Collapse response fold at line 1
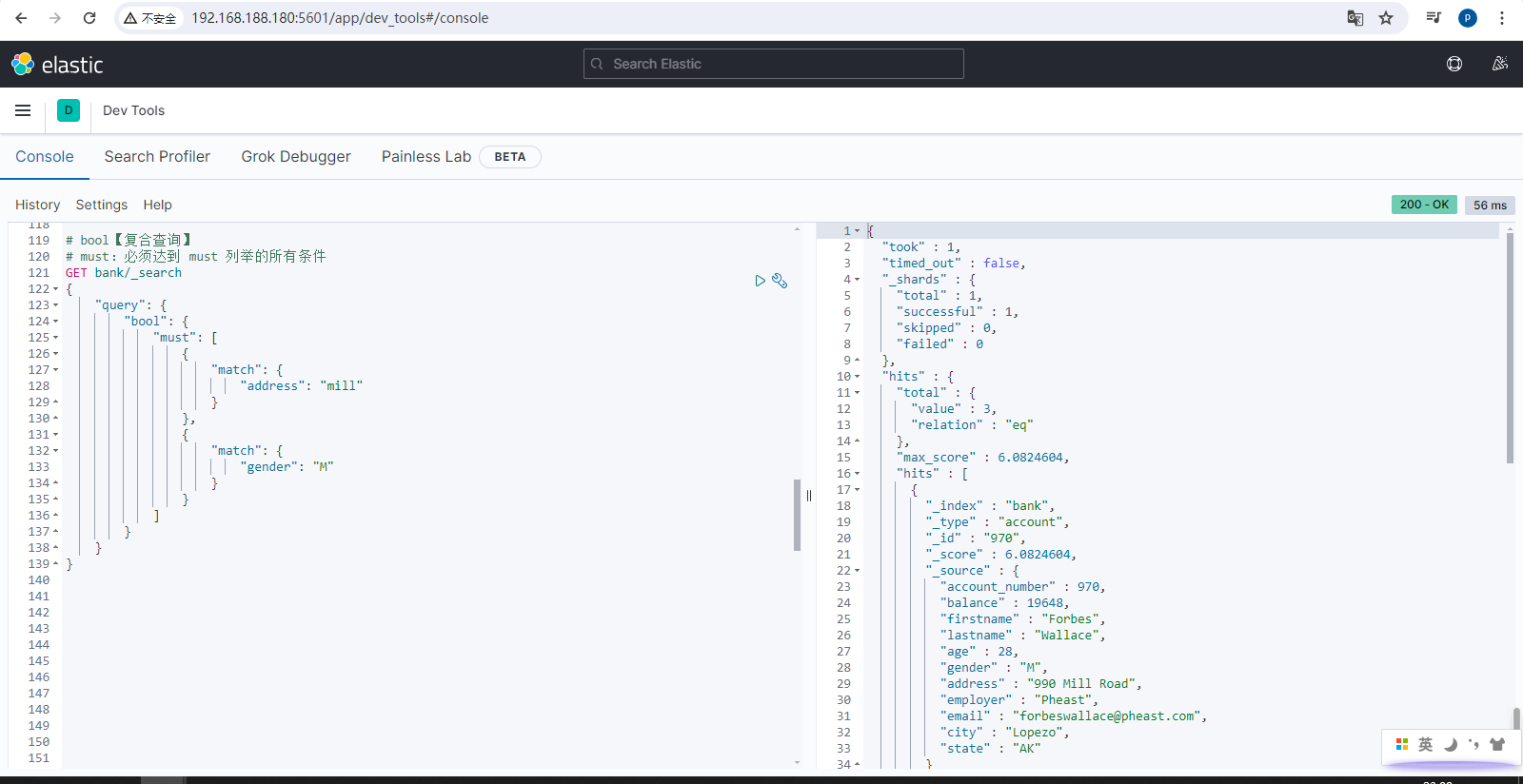This screenshot has height=784, width=1523. pyautogui.click(x=857, y=231)
